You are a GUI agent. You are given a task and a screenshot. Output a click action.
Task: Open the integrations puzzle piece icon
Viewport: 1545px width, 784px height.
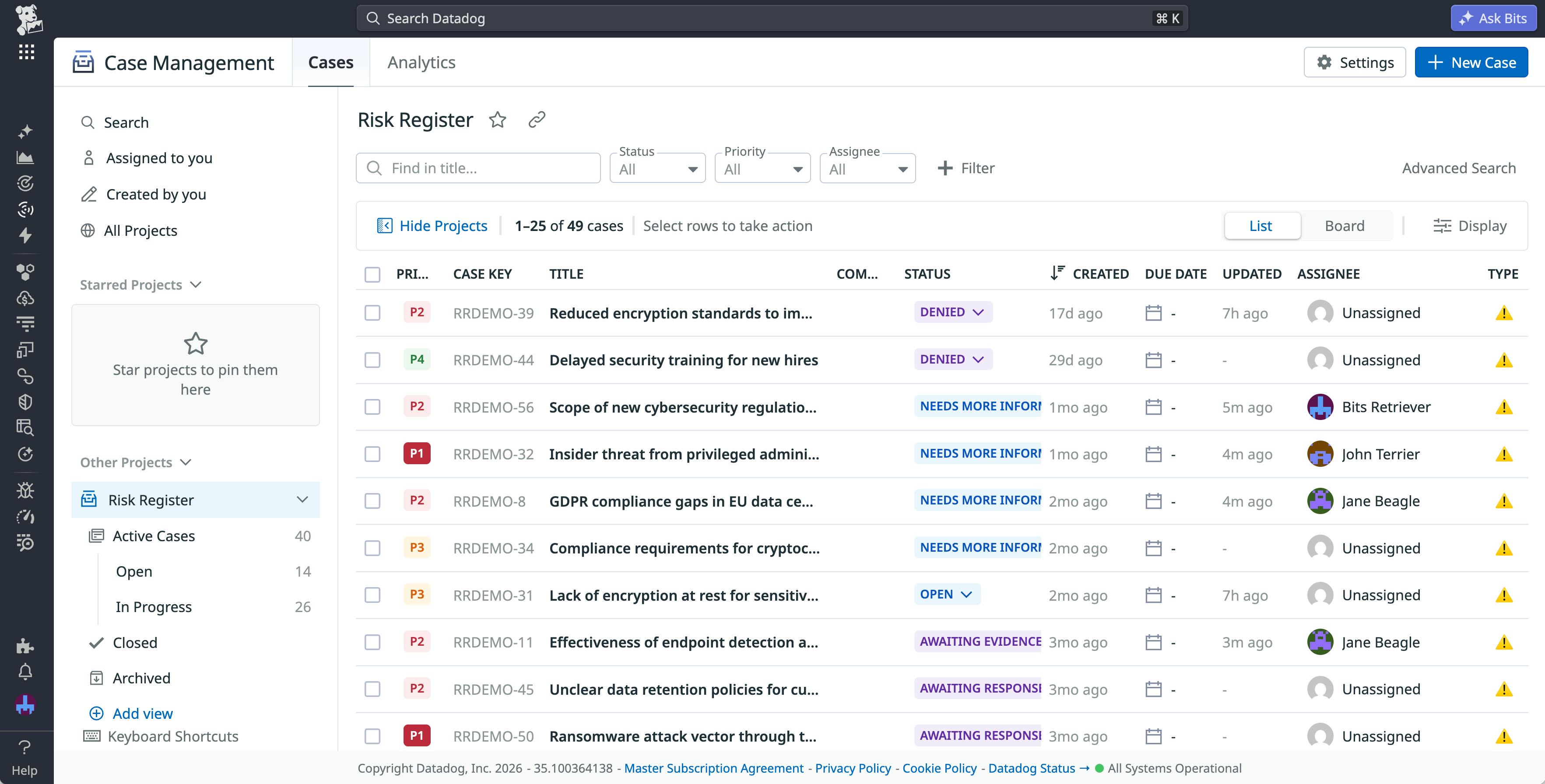pyautogui.click(x=25, y=646)
